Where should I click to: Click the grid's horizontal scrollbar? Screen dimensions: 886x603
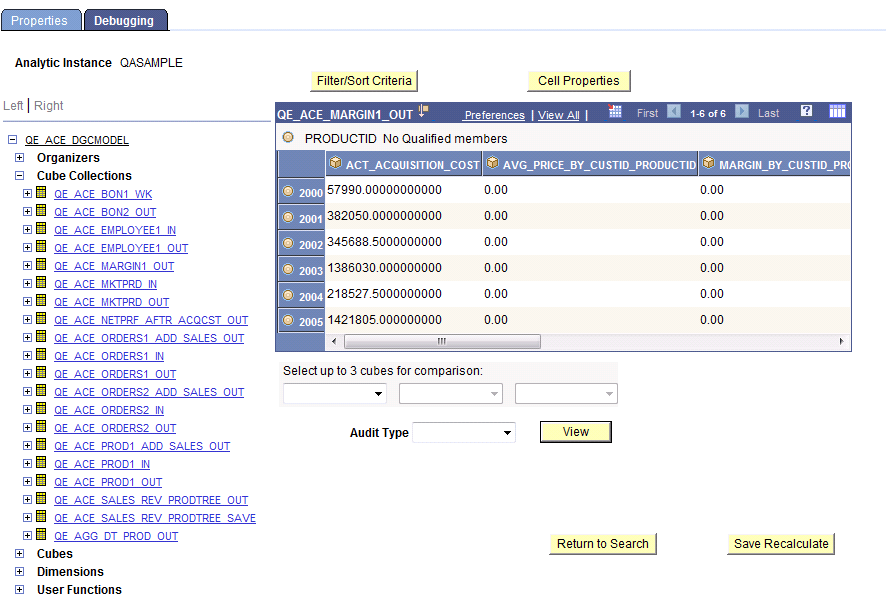click(441, 341)
